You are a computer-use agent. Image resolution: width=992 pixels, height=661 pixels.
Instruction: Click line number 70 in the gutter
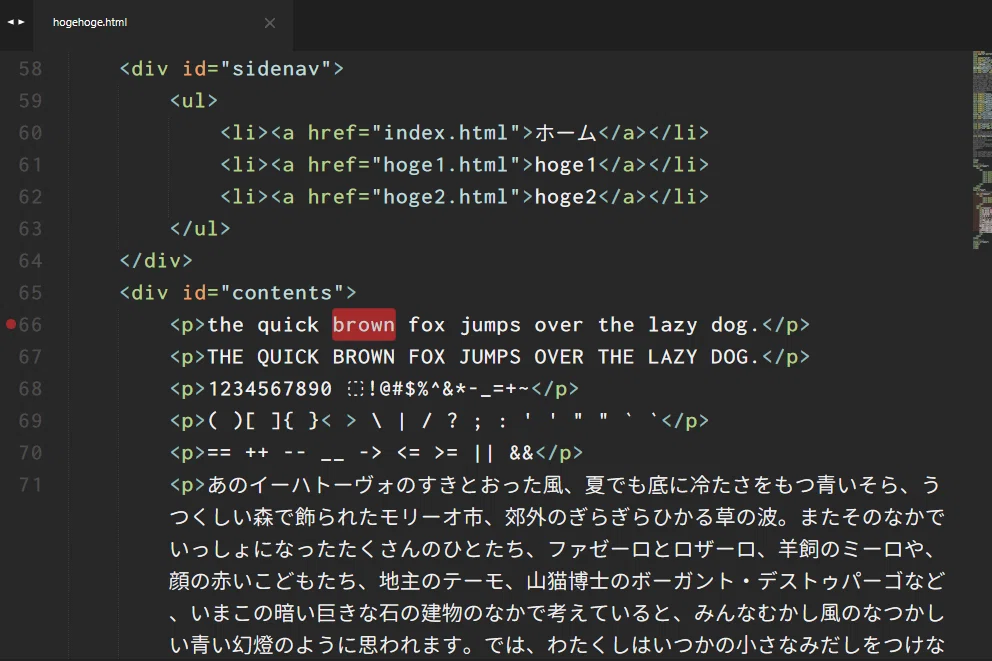(x=30, y=453)
